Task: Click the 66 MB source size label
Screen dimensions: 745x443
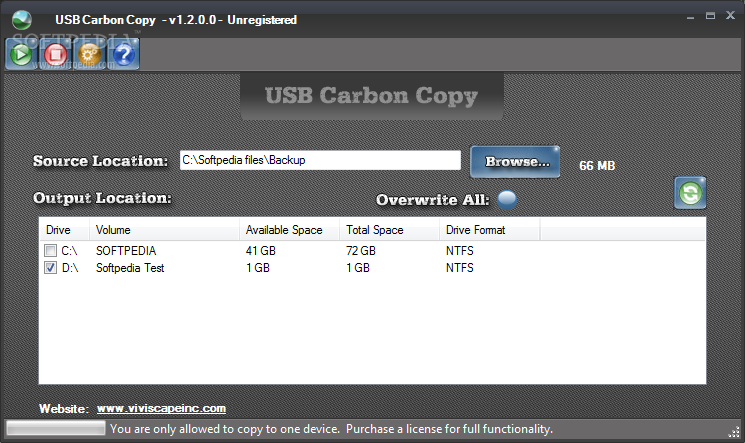Action: click(x=597, y=165)
